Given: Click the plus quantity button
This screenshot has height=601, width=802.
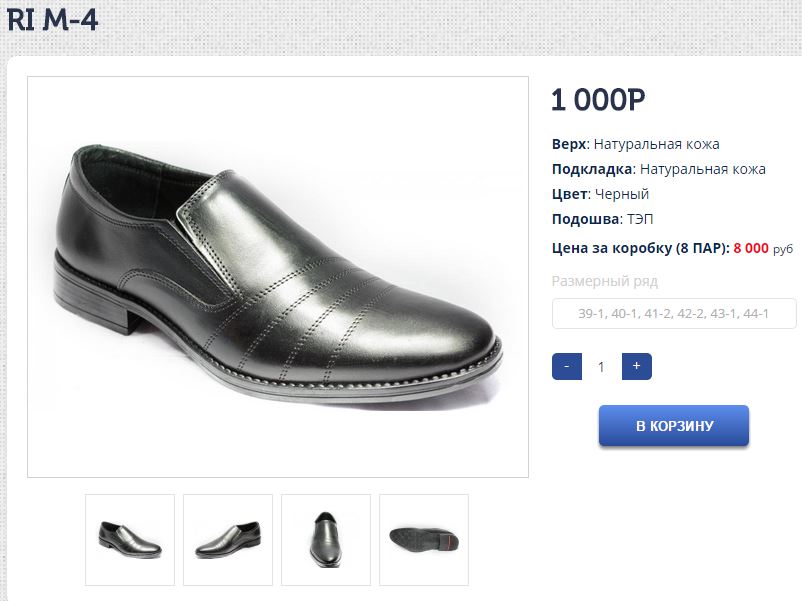Looking at the screenshot, I should coord(636,366).
